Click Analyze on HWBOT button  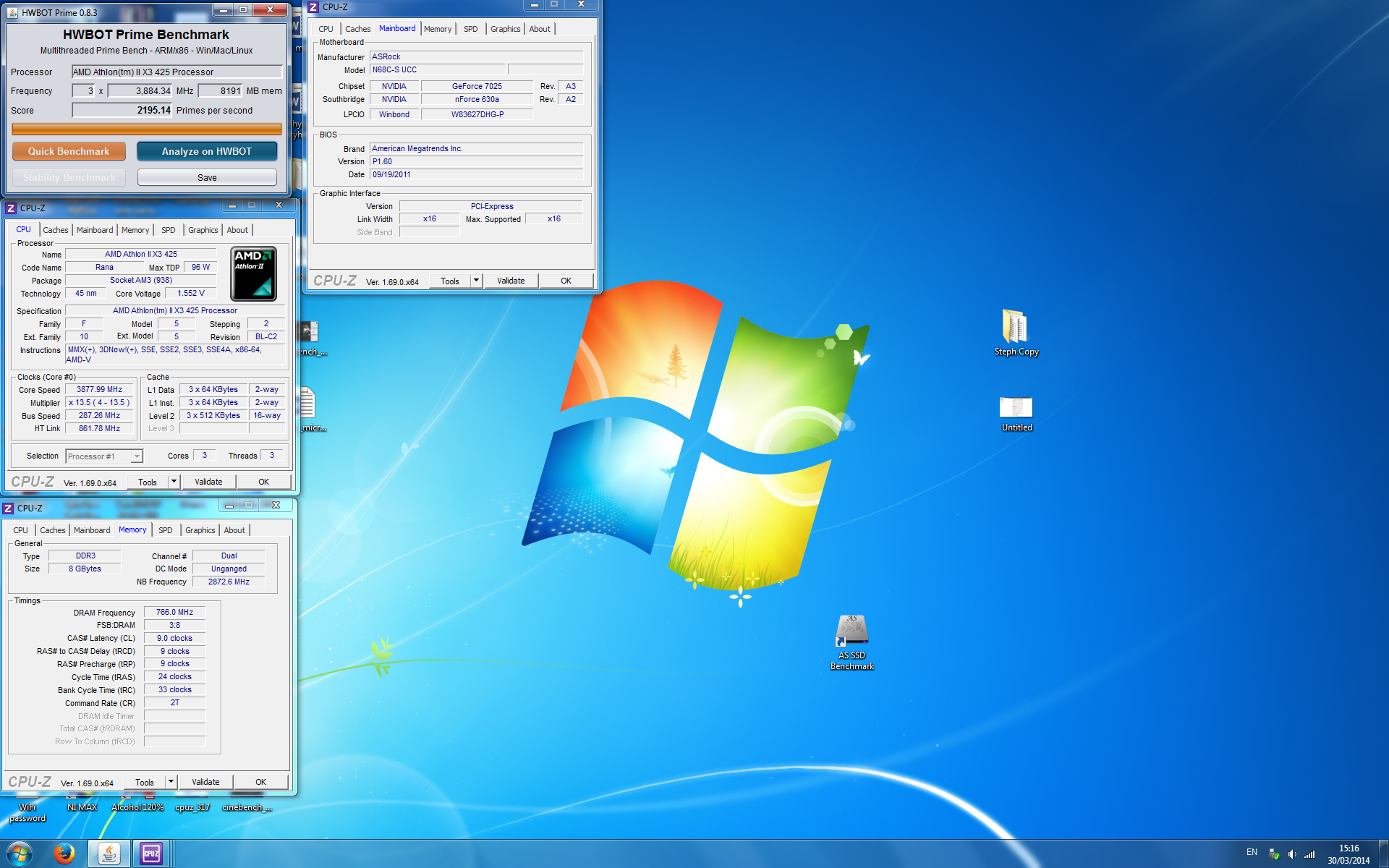207,151
